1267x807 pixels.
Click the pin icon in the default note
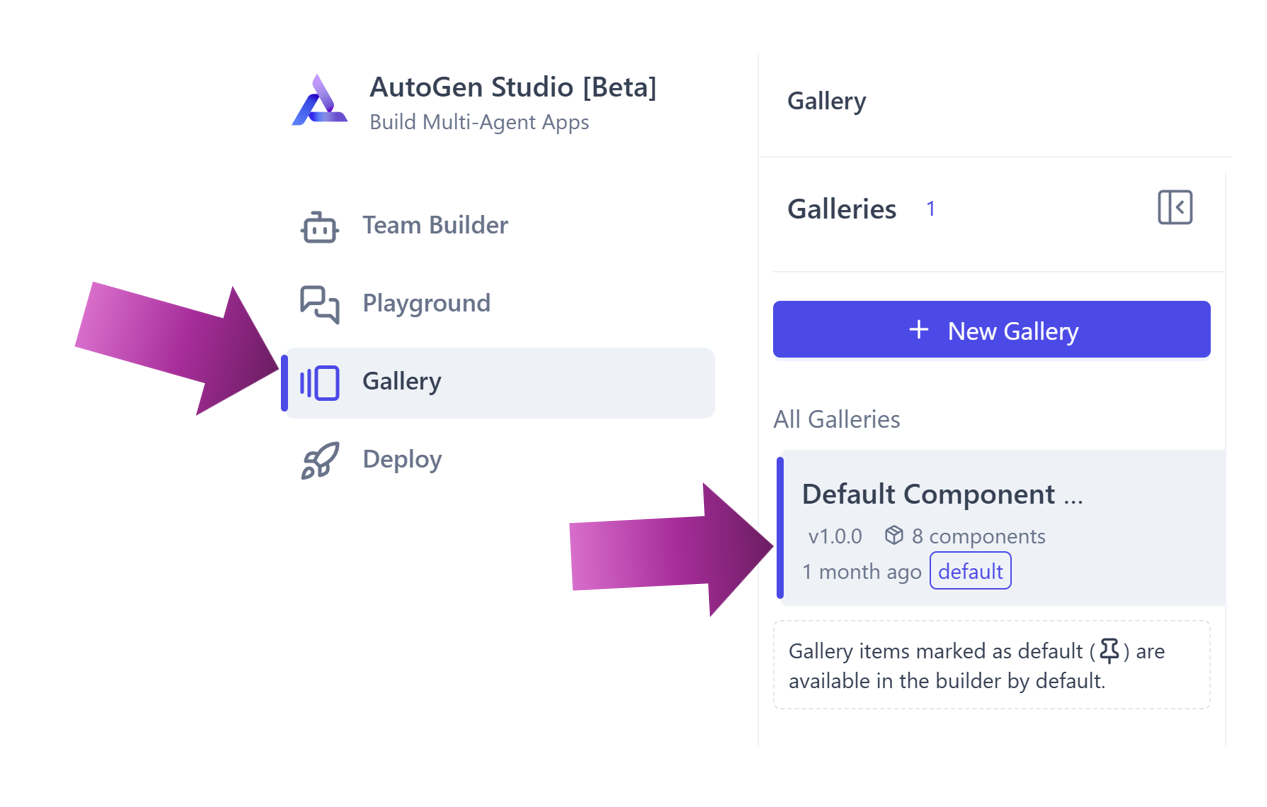click(1109, 650)
